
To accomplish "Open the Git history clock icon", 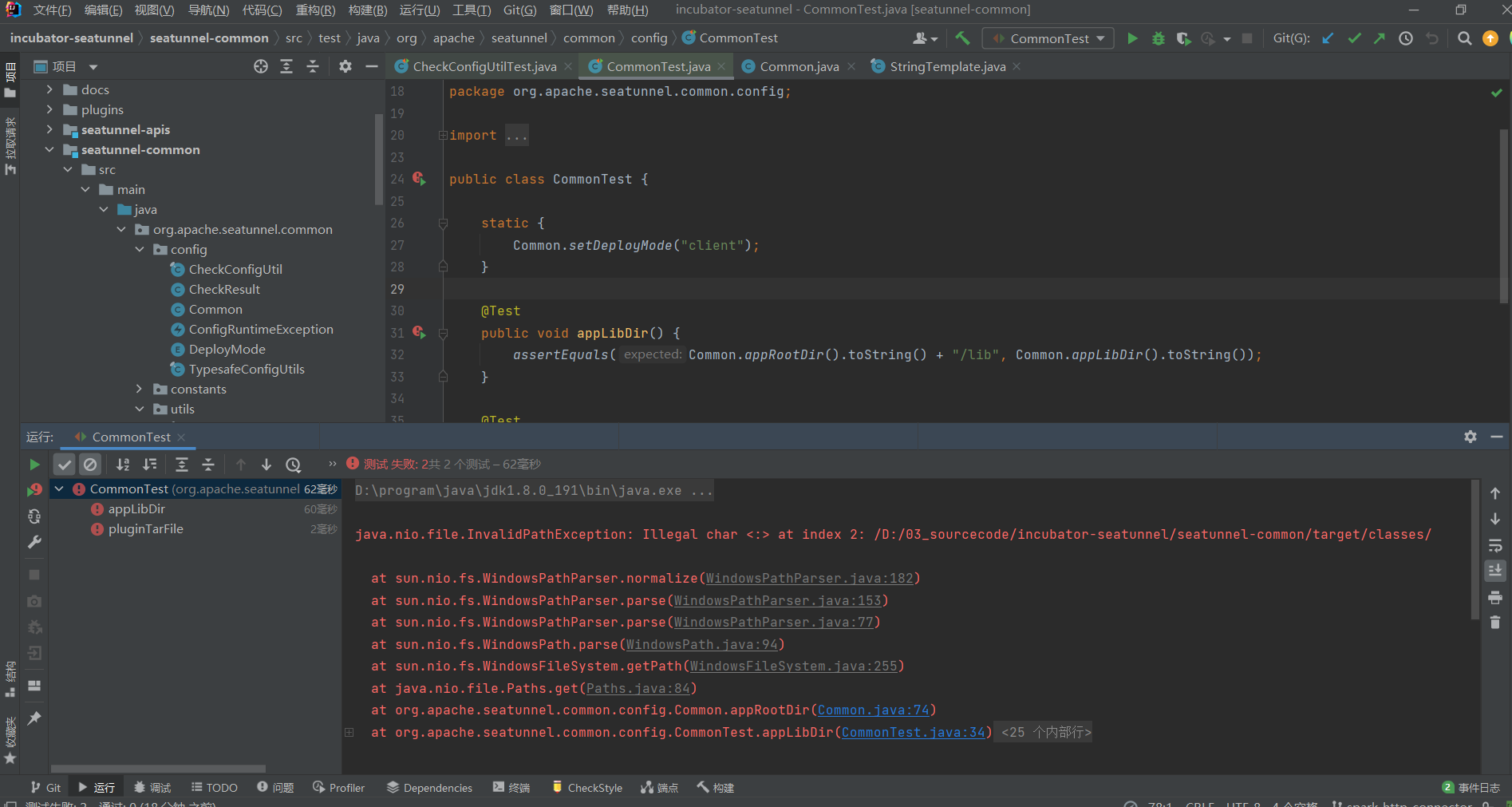I will pyautogui.click(x=1406, y=38).
